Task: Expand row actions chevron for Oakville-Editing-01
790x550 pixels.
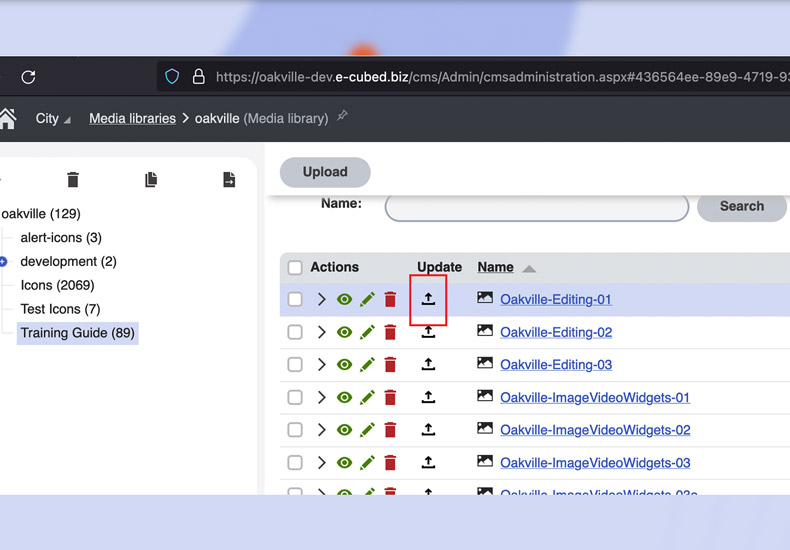Action: click(x=321, y=299)
